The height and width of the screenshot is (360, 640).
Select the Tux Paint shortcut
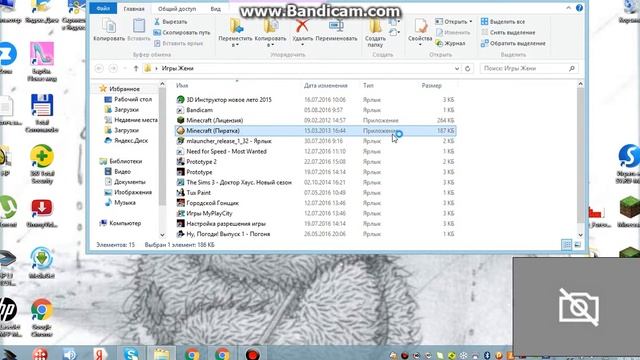coord(315,193)
